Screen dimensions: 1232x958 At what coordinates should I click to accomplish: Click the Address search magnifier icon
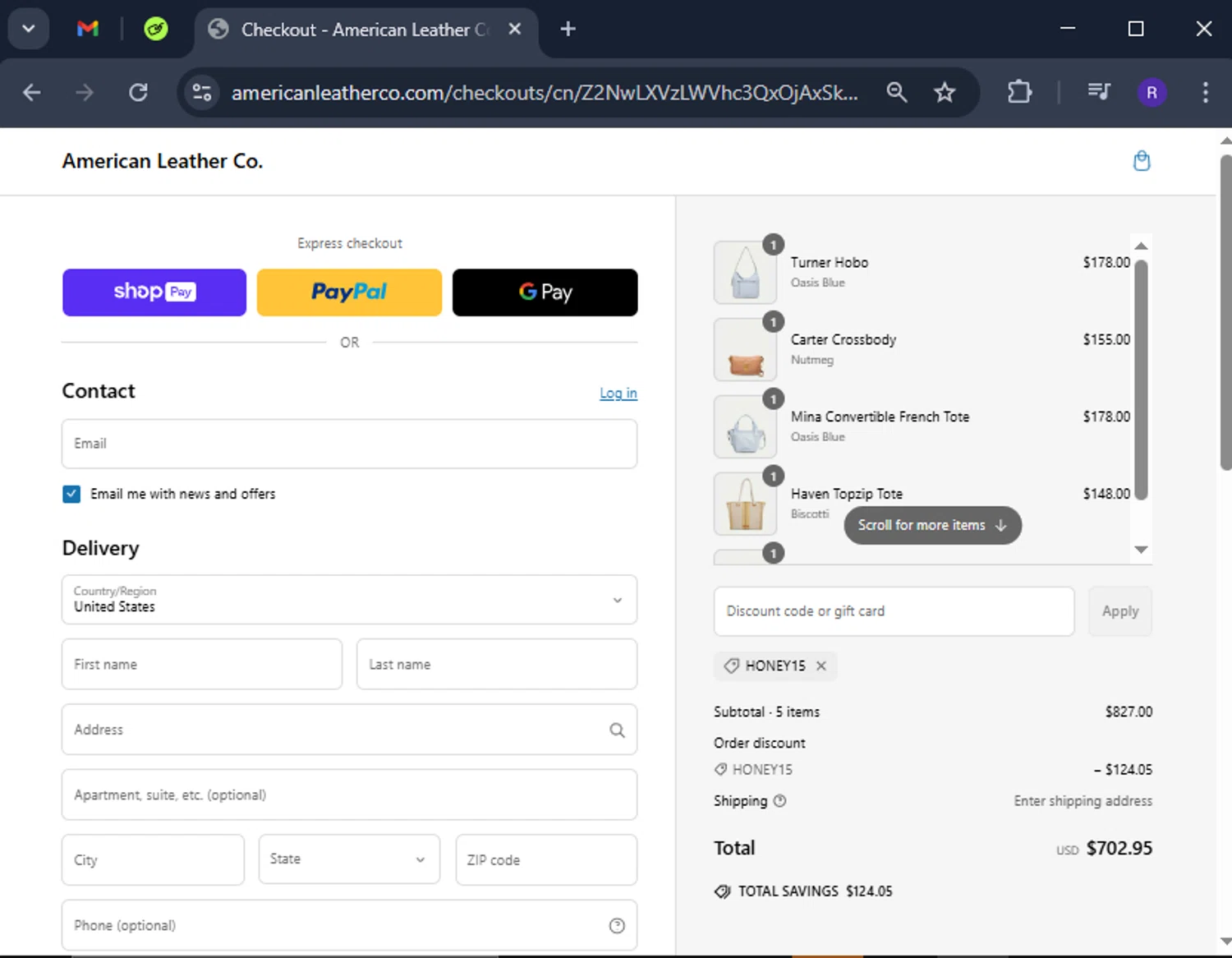[x=617, y=730]
